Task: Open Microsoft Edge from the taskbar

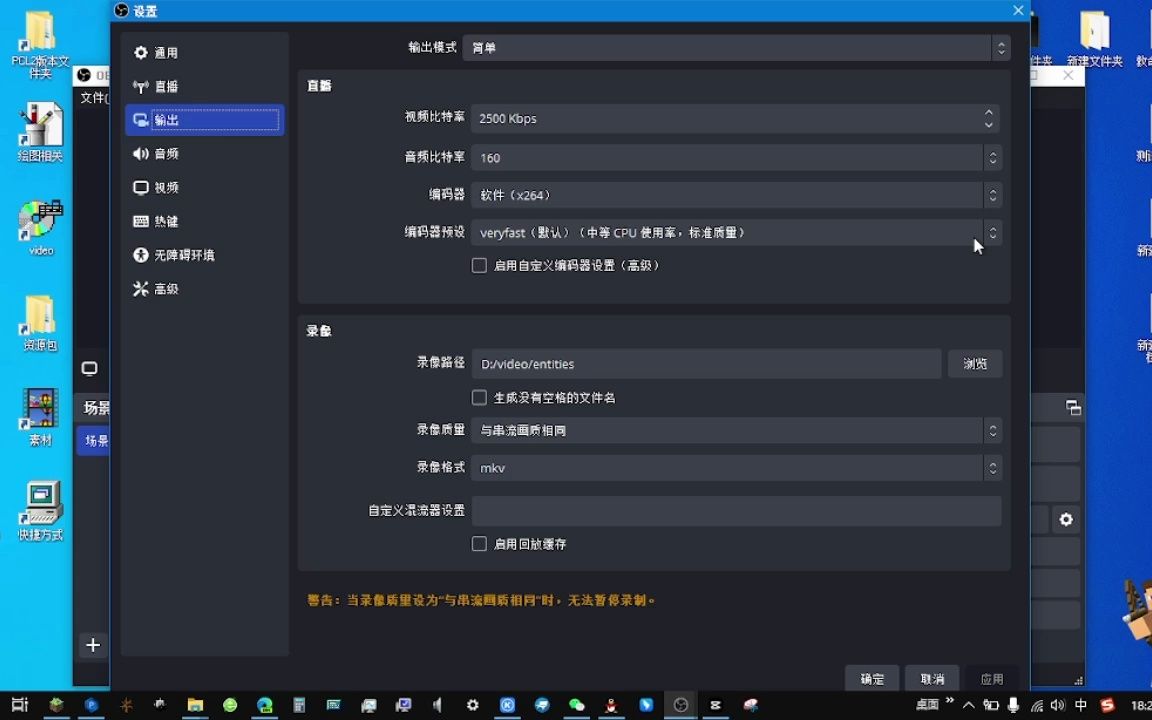Action: point(264,705)
